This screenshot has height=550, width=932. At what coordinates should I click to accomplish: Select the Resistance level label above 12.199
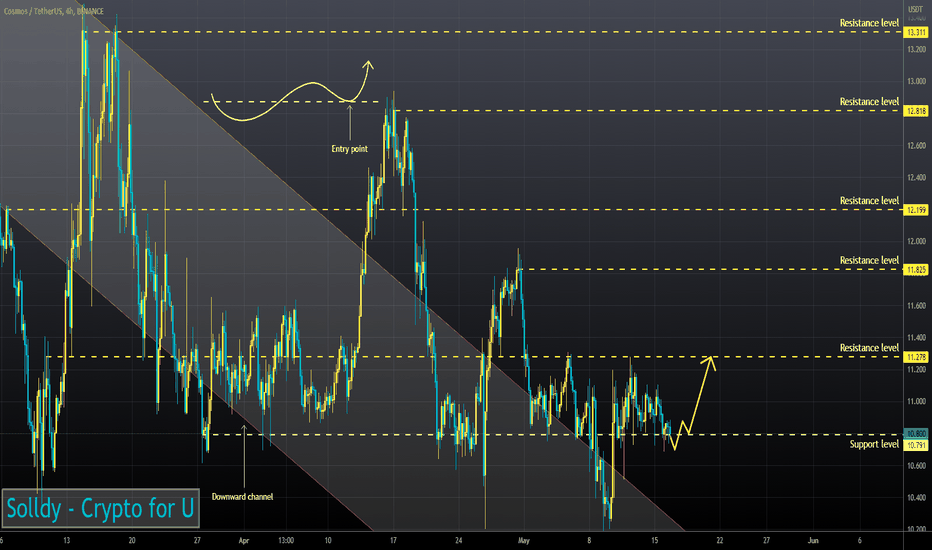[869, 200]
